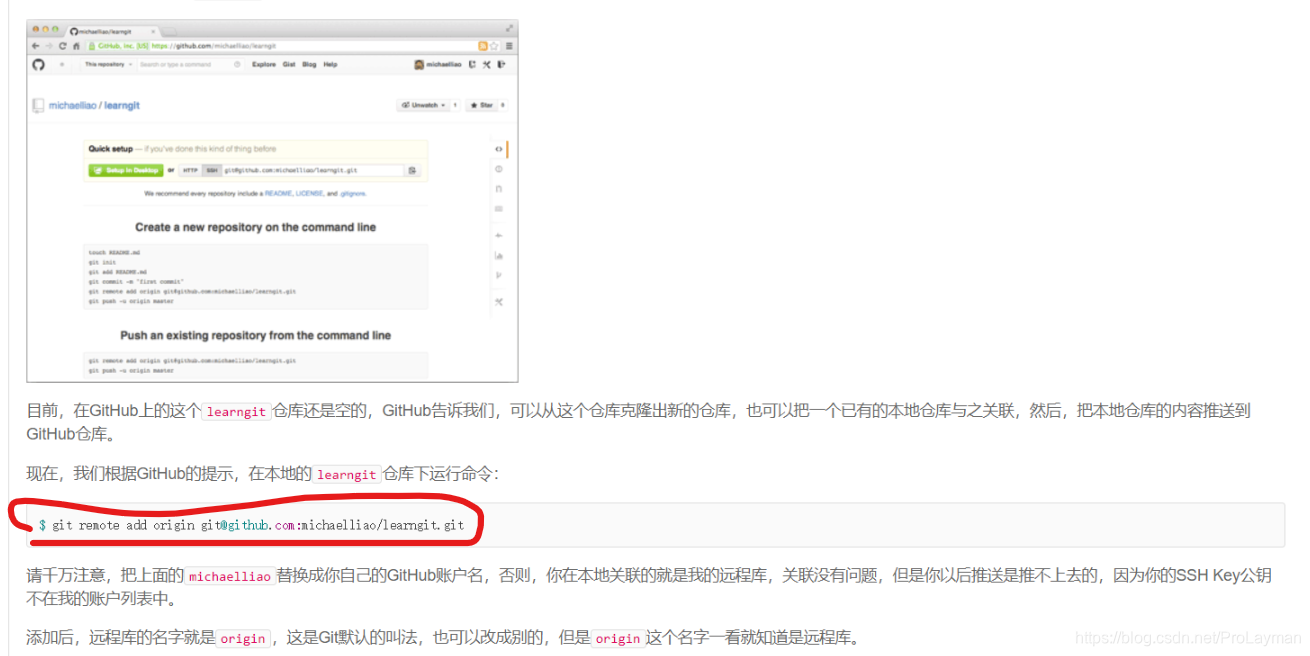The image size is (1310, 656).
Task: Click the bookmark star in the address bar
Action: tap(494, 46)
